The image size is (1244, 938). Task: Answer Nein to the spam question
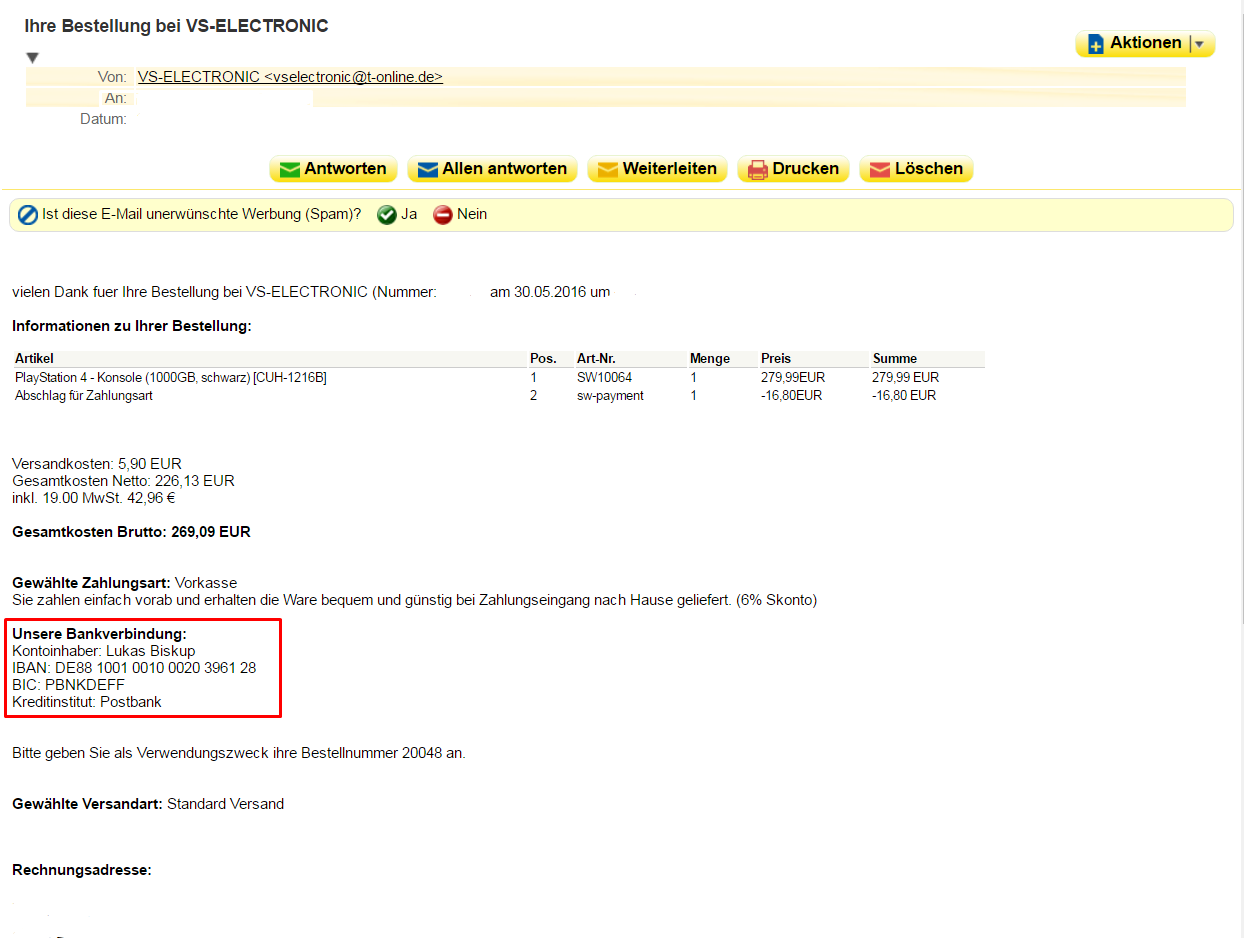[472, 214]
